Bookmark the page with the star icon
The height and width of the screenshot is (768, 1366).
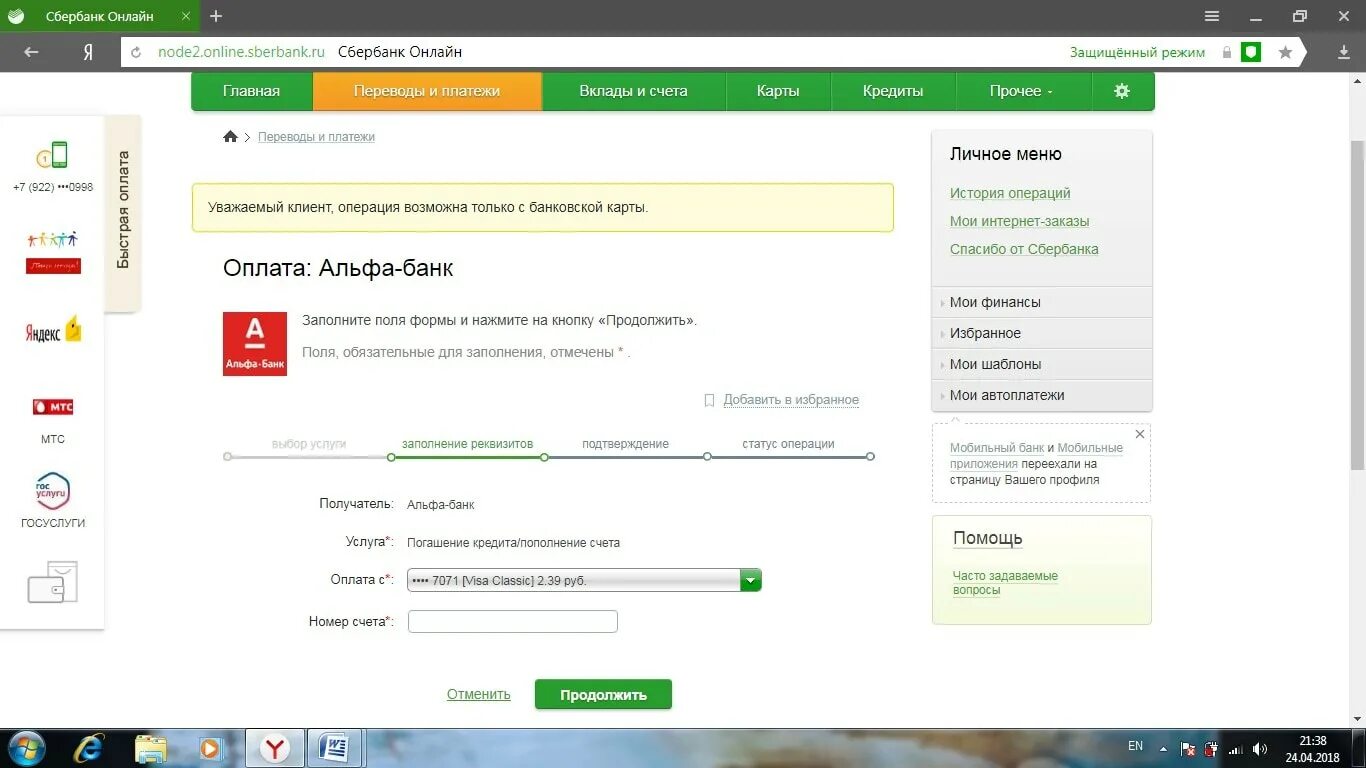1285,52
